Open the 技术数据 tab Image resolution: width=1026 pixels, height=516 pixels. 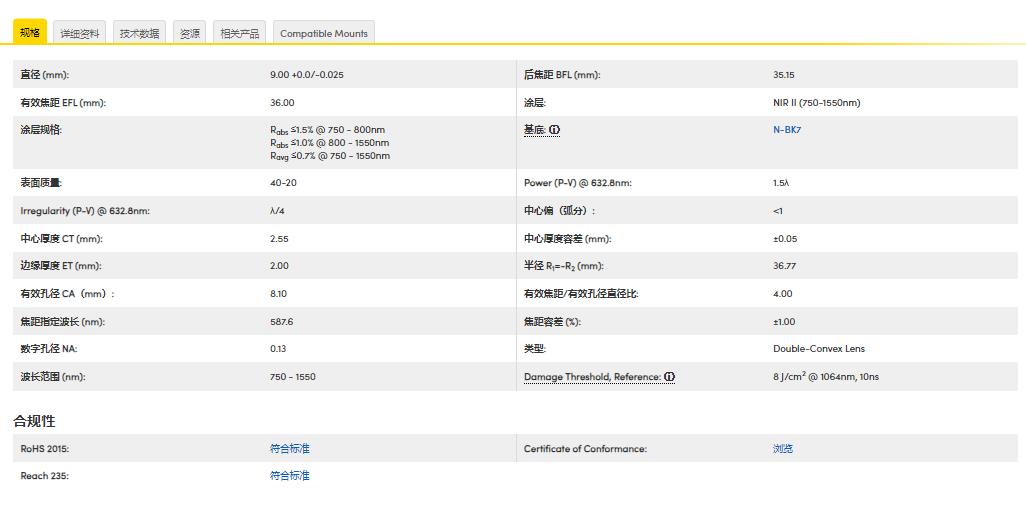[139, 33]
